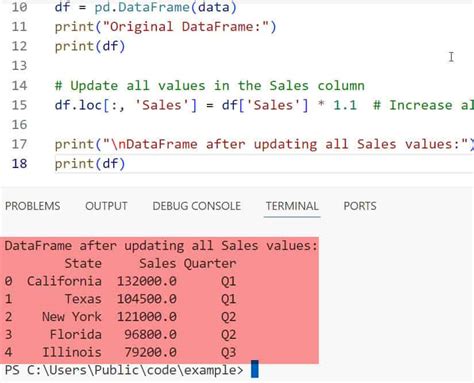This screenshot has height=383, width=474.
Task: Activate the TERMINAL tab
Action: pos(292,206)
